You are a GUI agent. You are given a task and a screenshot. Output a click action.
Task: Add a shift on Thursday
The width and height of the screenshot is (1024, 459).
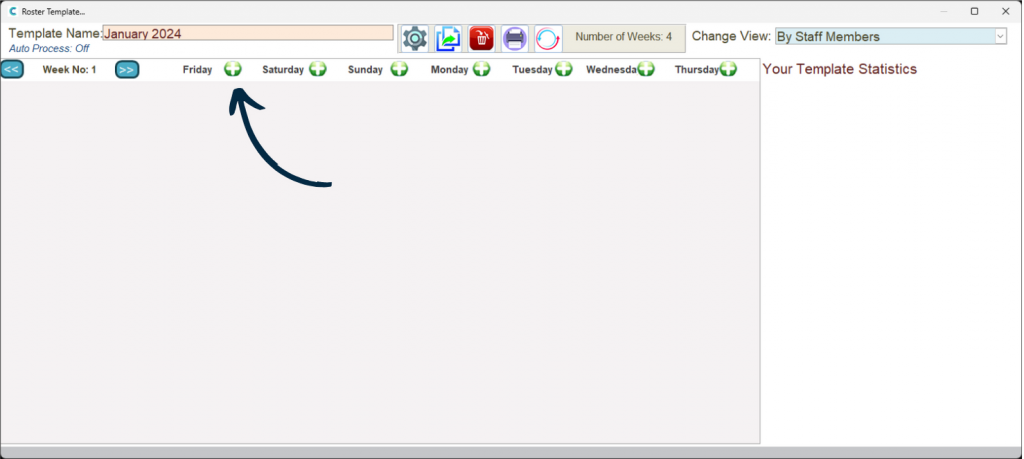coord(727,69)
